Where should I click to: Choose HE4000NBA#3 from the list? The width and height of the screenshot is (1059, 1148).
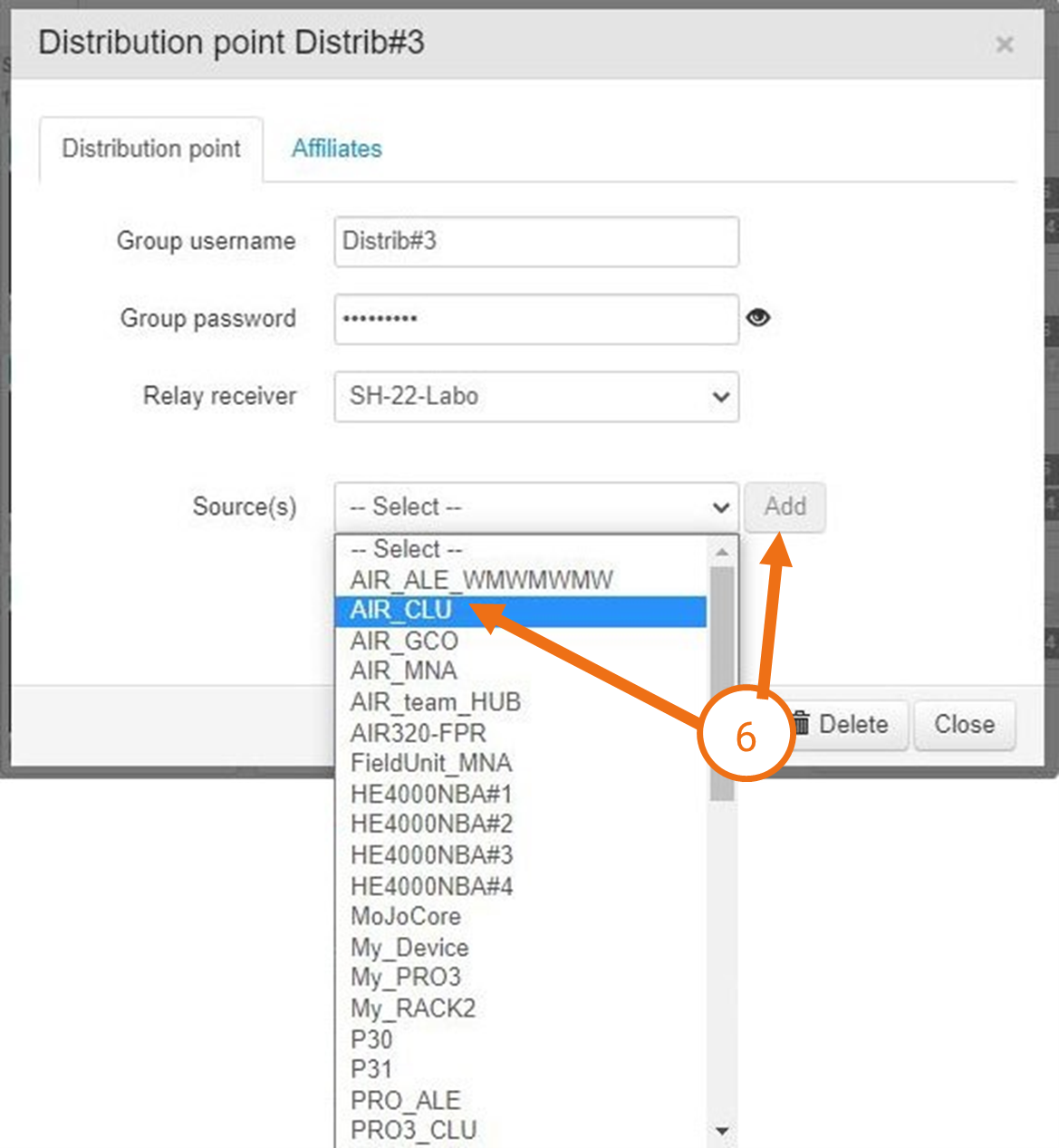[432, 855]
